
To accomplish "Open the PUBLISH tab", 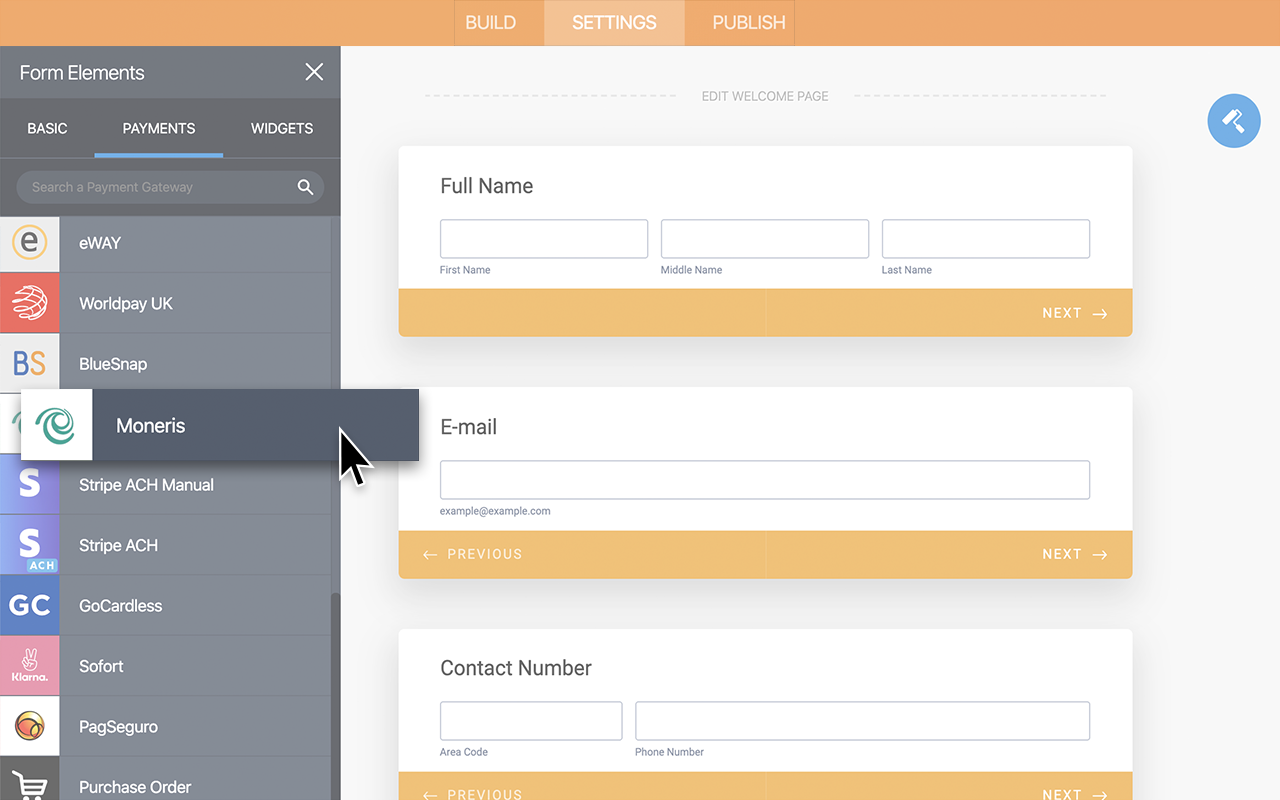I will 749,22.
